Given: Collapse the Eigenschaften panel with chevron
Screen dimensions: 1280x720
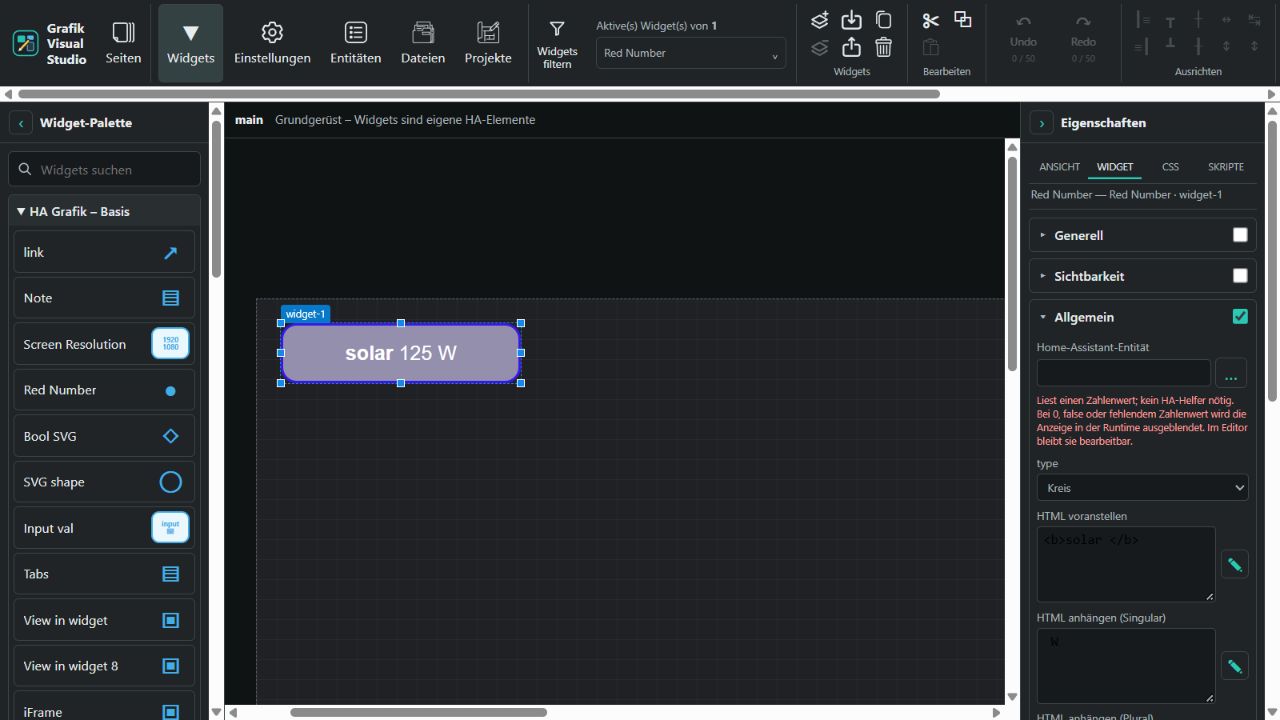Looking at the screenshot, I should click(1042, 123).
